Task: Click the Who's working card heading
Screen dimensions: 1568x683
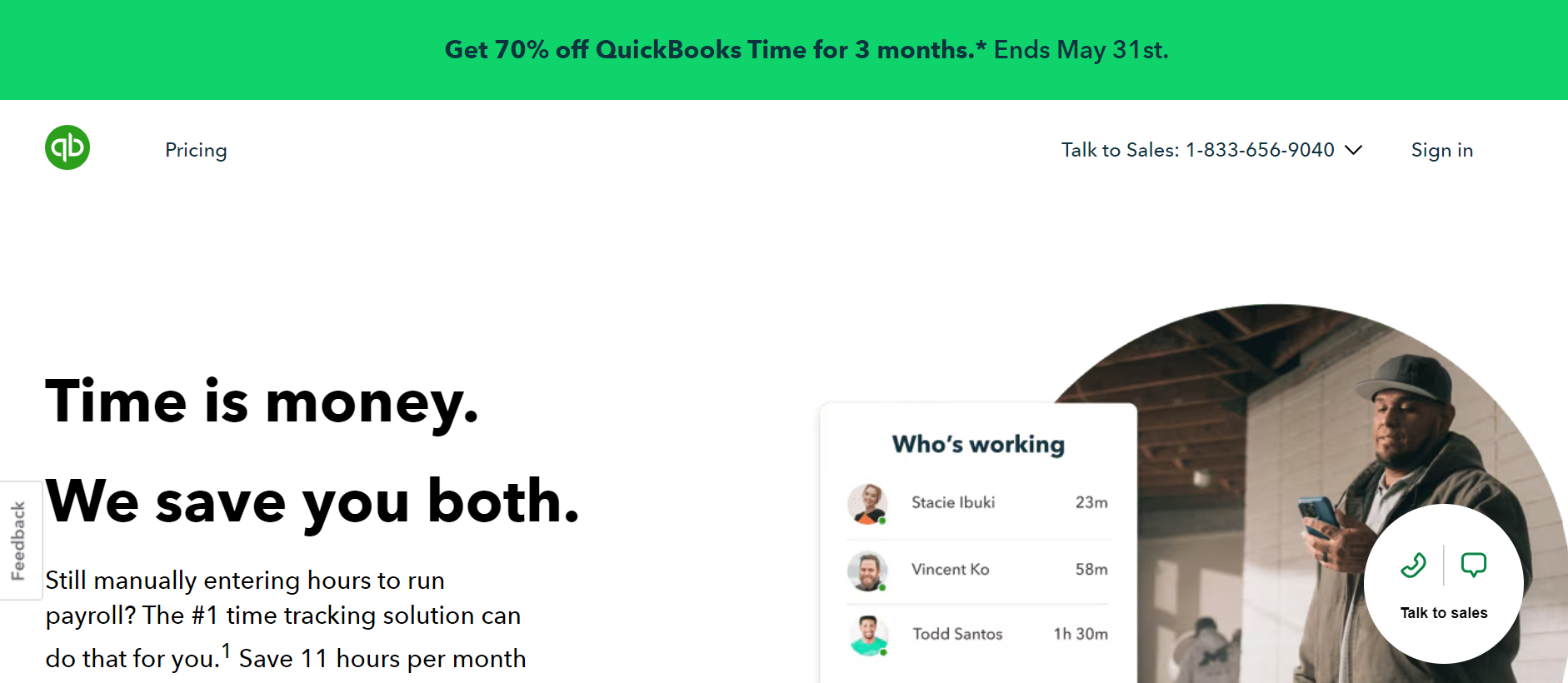Action: (x=978, y=444)
